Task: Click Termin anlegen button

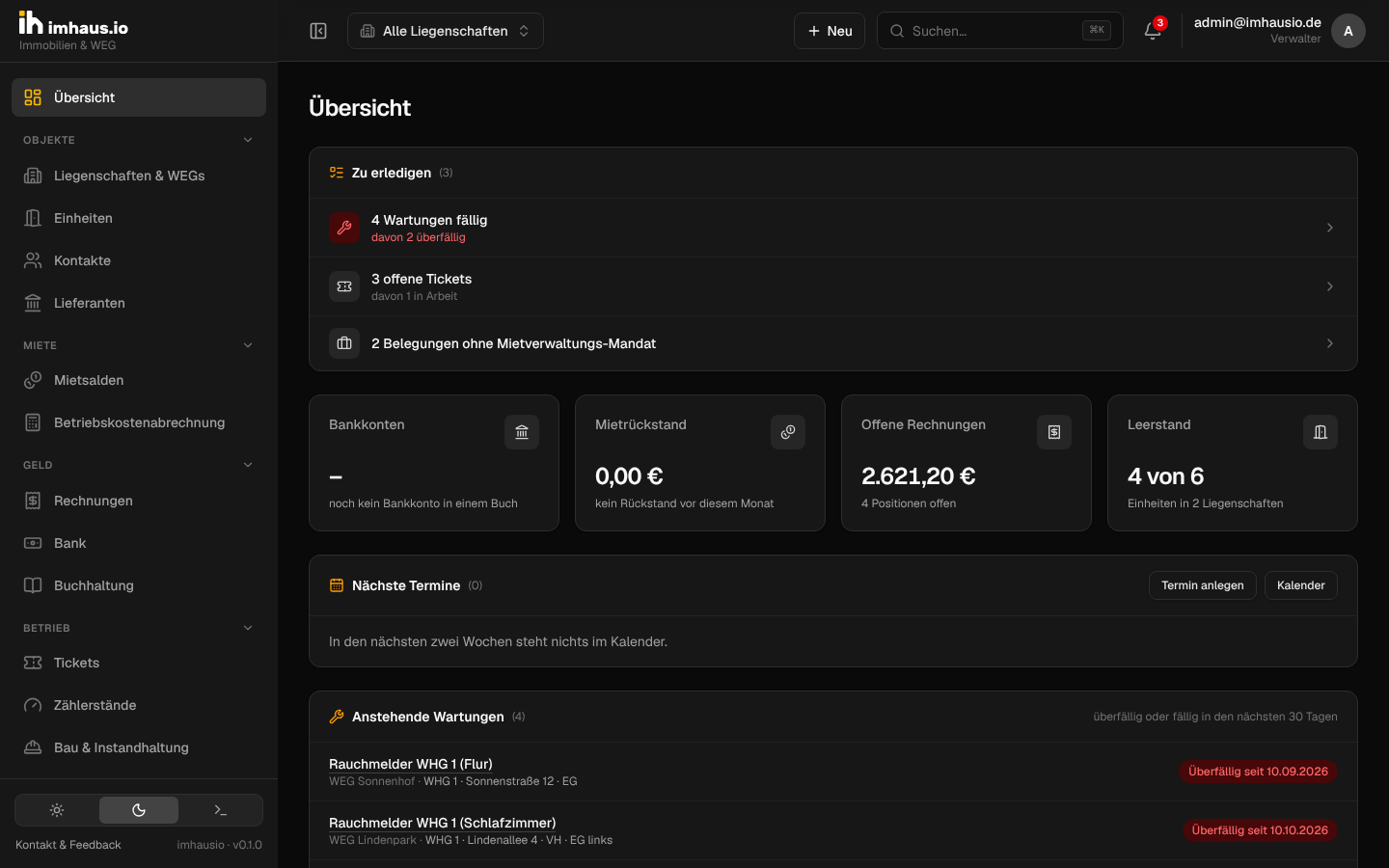Action: pyautogui.click(x=1203, y=585)
